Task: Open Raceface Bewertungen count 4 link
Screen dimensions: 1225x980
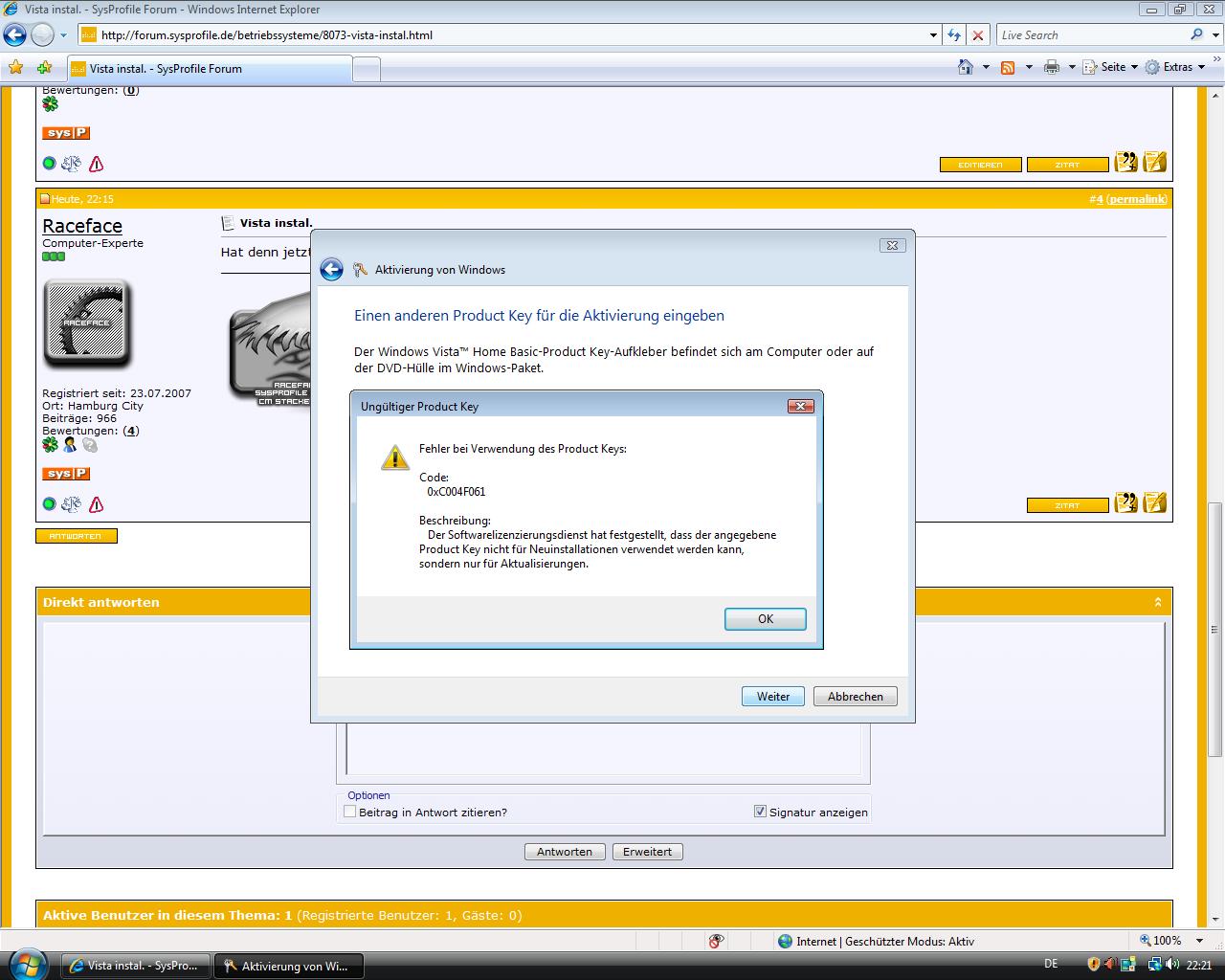Action: click(131, 431)
